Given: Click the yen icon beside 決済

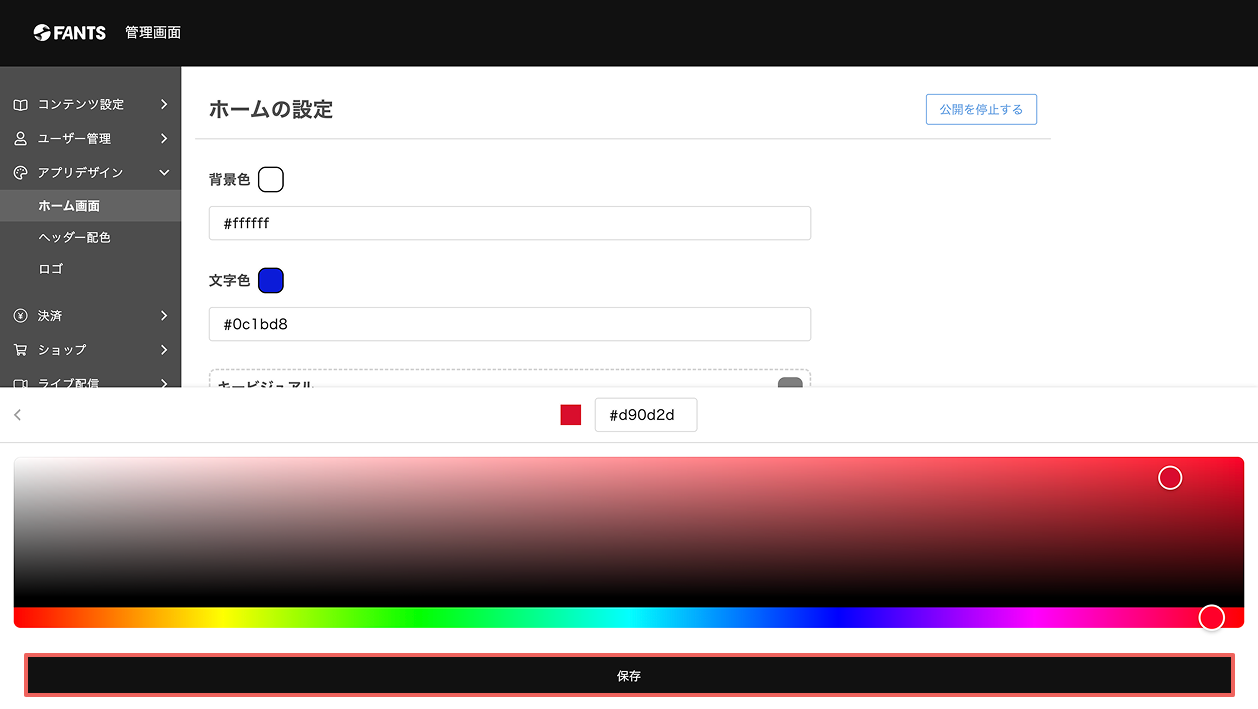Looking at the screenshot, I should coord(20,316).
